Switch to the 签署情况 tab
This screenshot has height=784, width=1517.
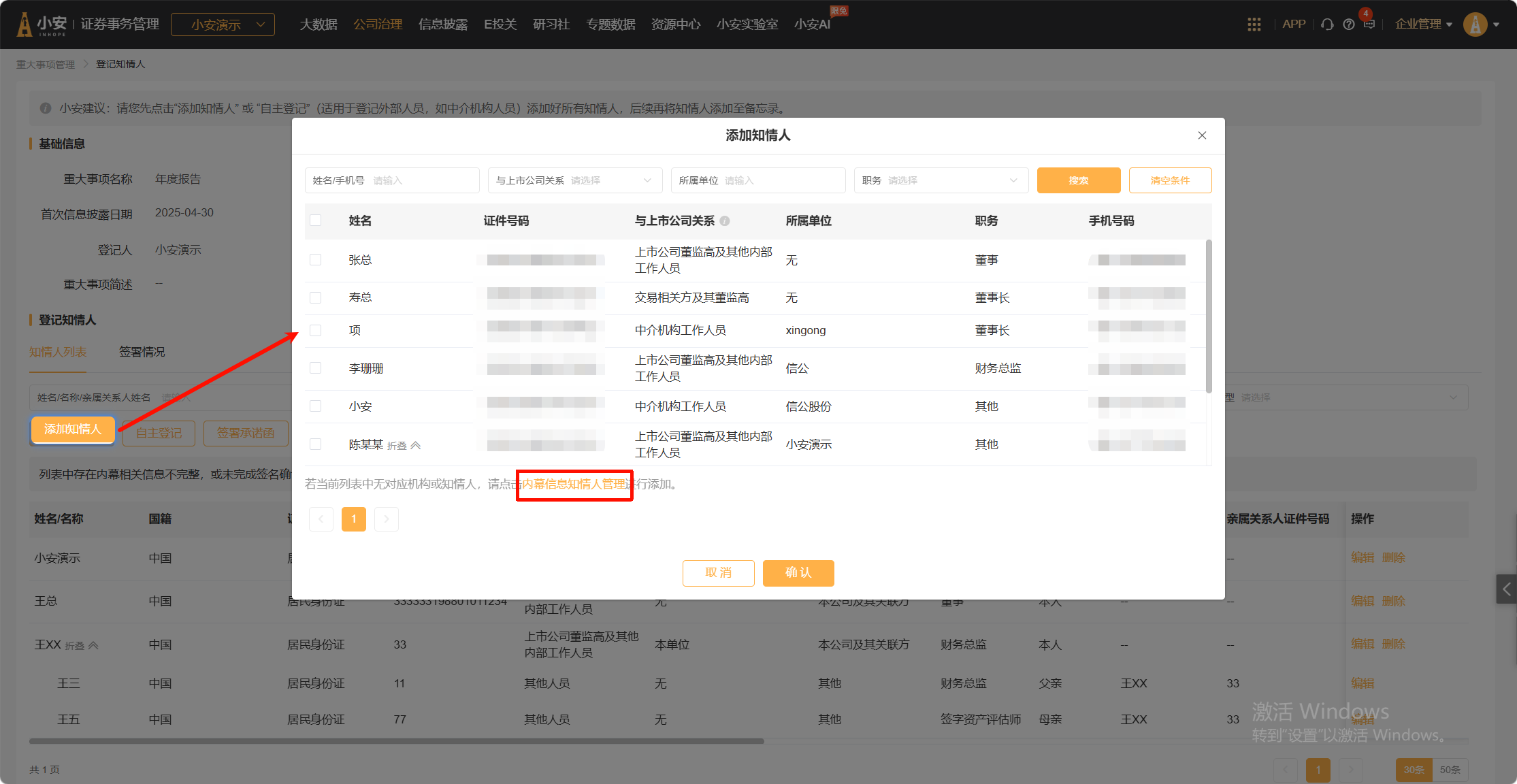click(x=142, y=352)
